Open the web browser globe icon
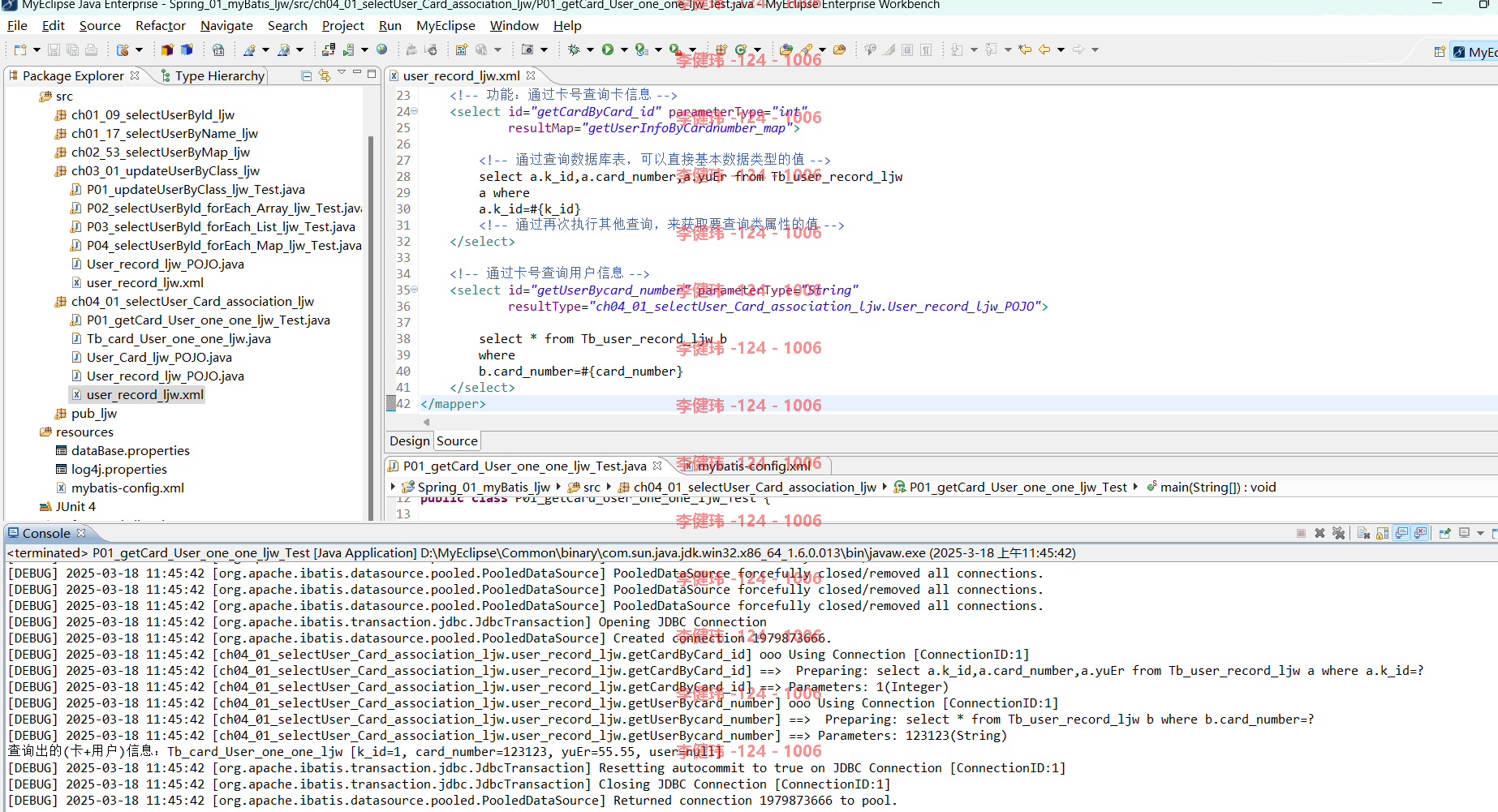 382,50
